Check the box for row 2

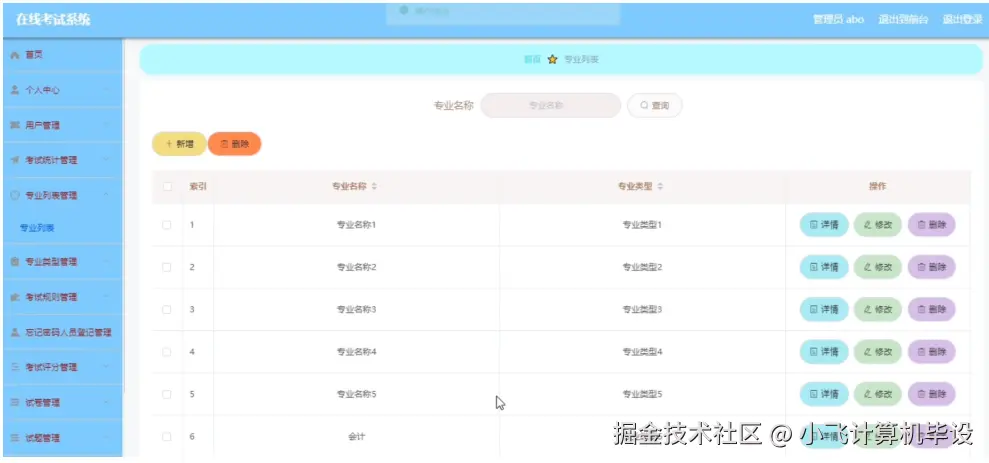[x=167, y=267]
